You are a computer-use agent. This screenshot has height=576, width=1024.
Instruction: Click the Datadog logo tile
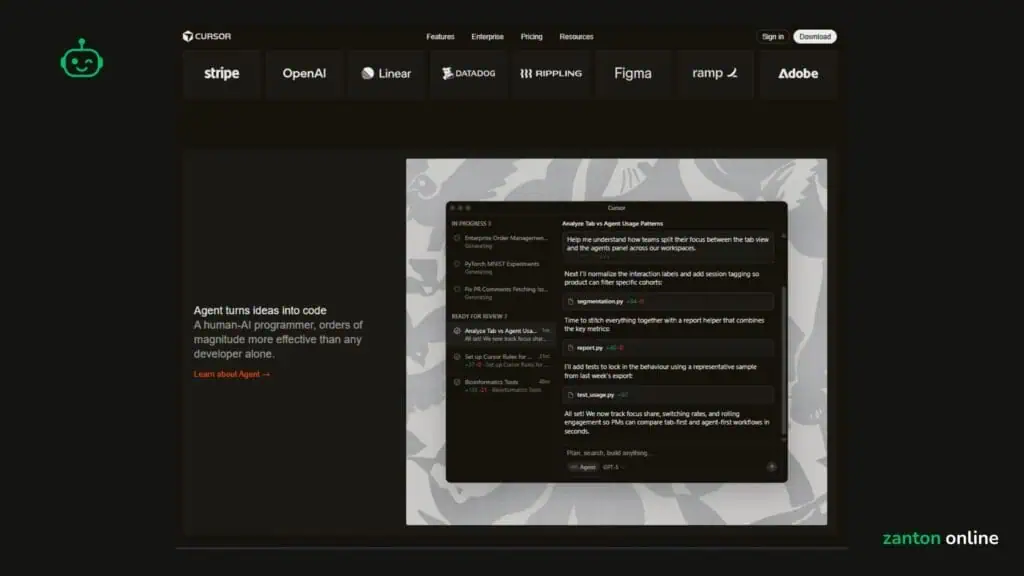[x=469, y=74]
